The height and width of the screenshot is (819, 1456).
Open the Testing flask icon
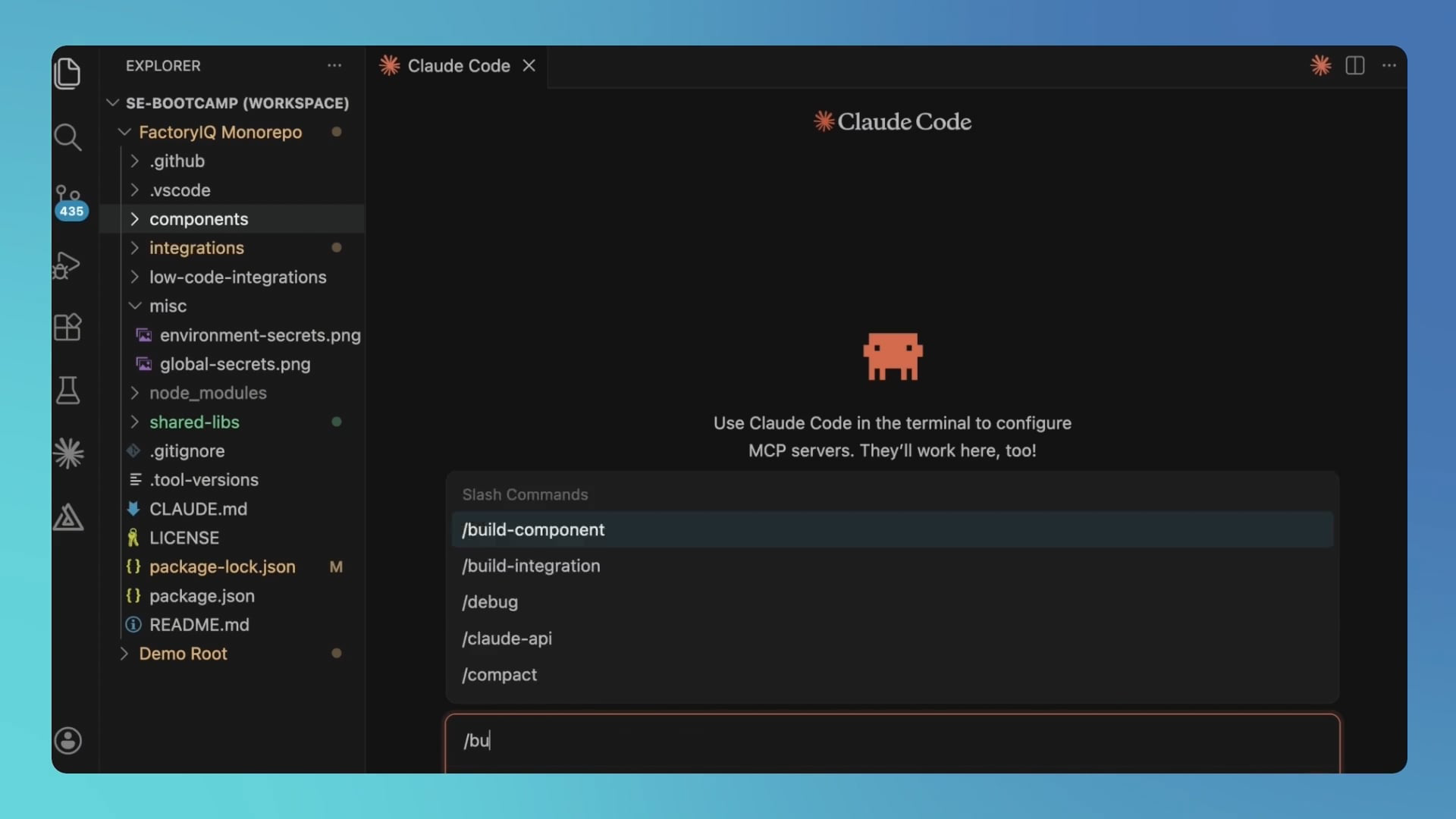click(67, 391)
